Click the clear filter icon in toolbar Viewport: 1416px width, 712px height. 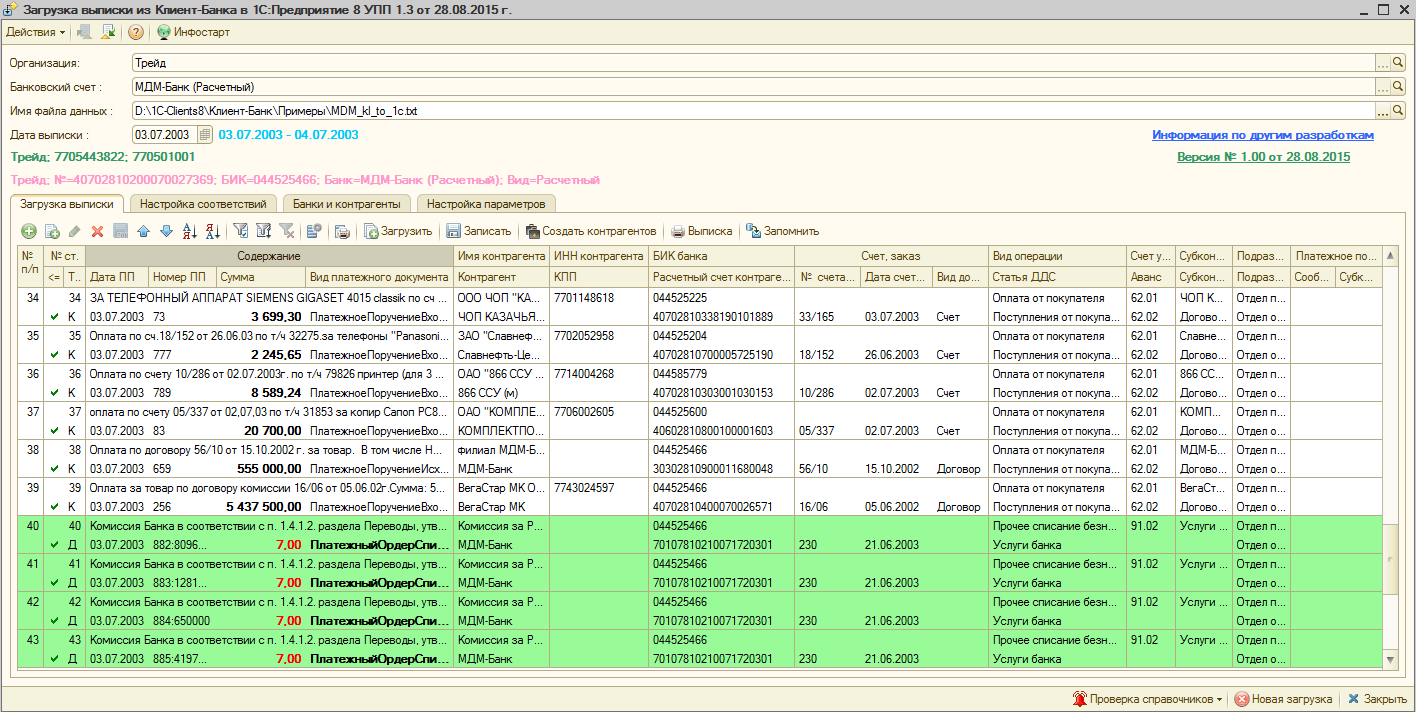[x=287, y=231]
